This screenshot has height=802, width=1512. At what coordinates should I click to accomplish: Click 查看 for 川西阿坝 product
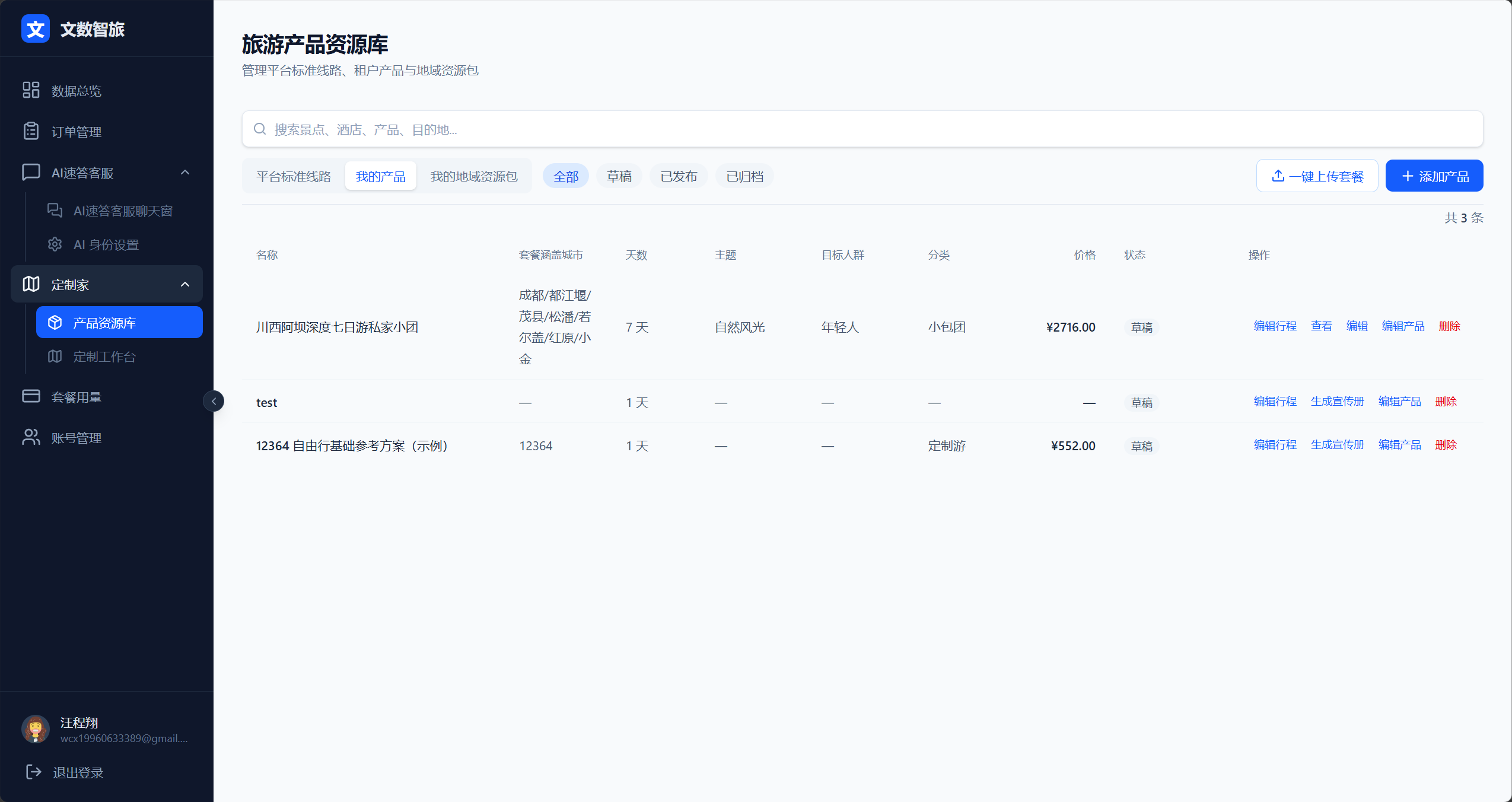(x=1322, y=326)
